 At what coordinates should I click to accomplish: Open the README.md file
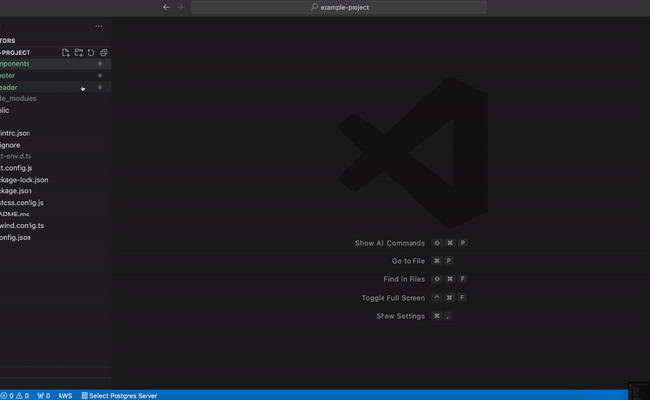(56, 214)
